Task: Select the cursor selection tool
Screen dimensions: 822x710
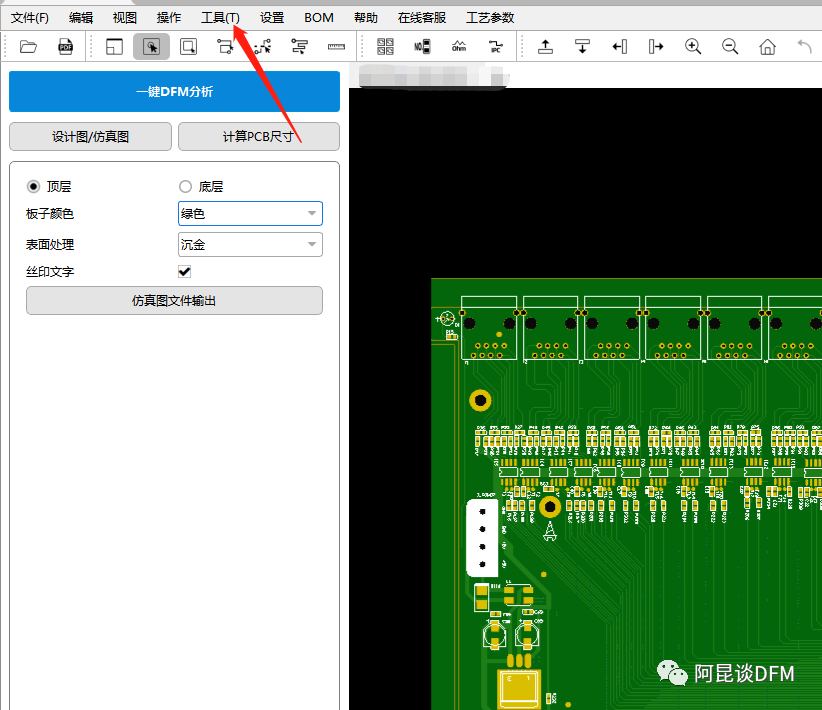Action: [151, 46]
